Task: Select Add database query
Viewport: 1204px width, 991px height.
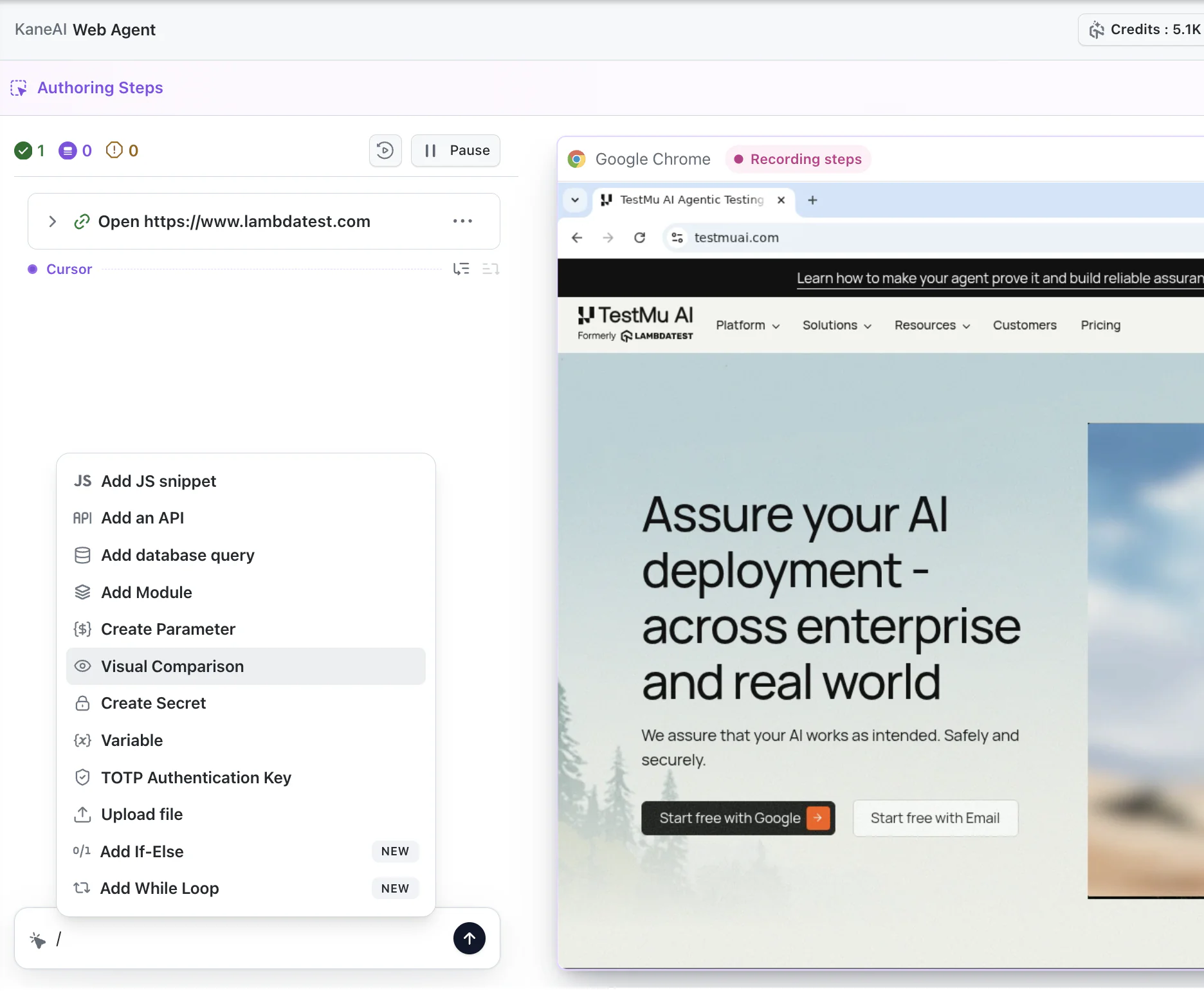Action: 246,555
